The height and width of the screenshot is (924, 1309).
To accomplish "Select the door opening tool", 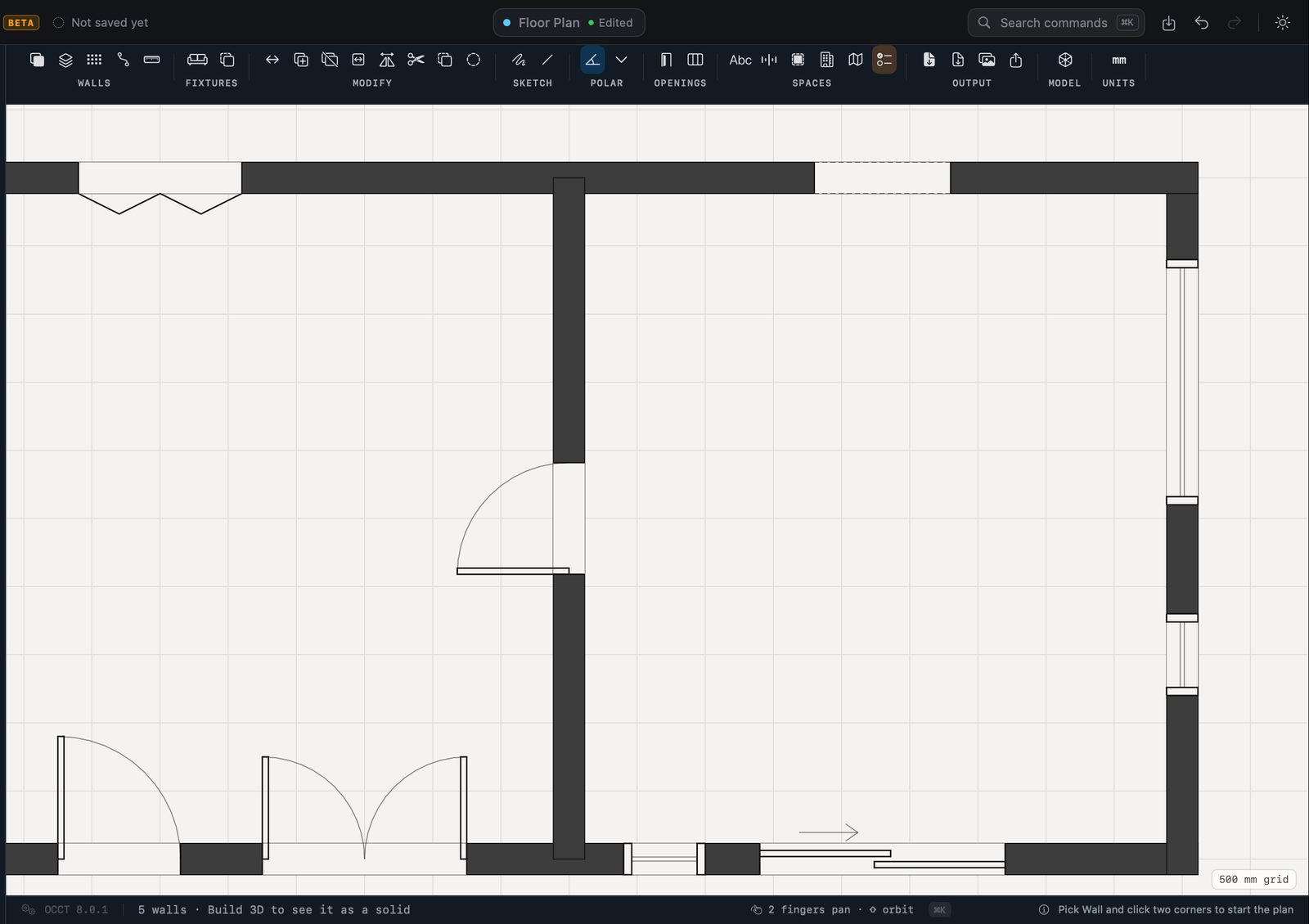I will tap(666, 60).
